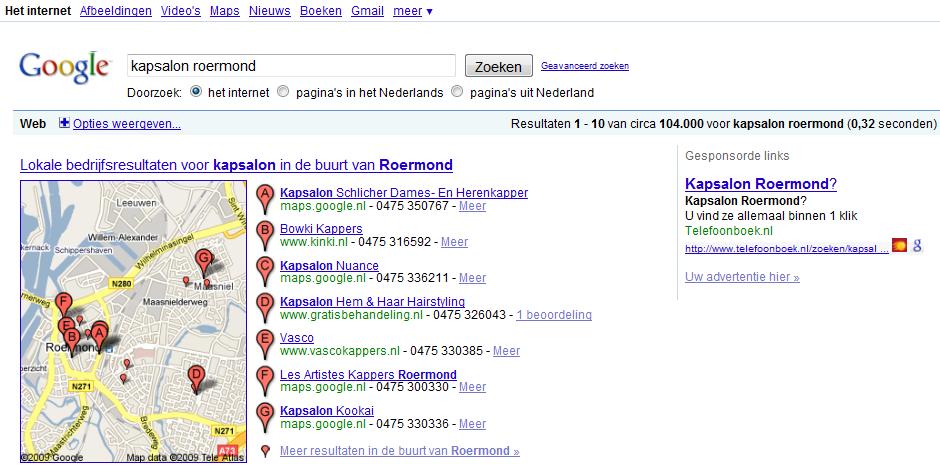Expand the 'meer' dropdown in the top bar
Screen dimensions: 940x468
[412, 11]
